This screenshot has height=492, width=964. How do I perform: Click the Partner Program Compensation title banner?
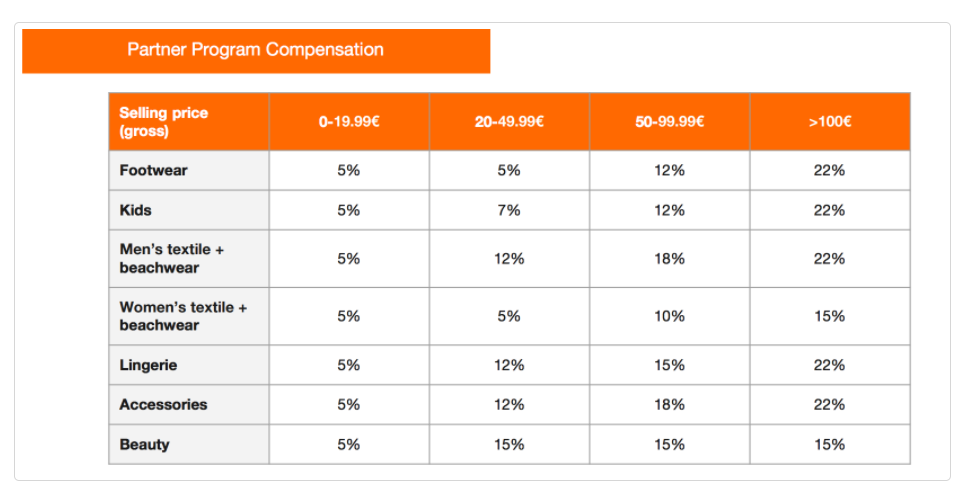[x=255, y=50]
